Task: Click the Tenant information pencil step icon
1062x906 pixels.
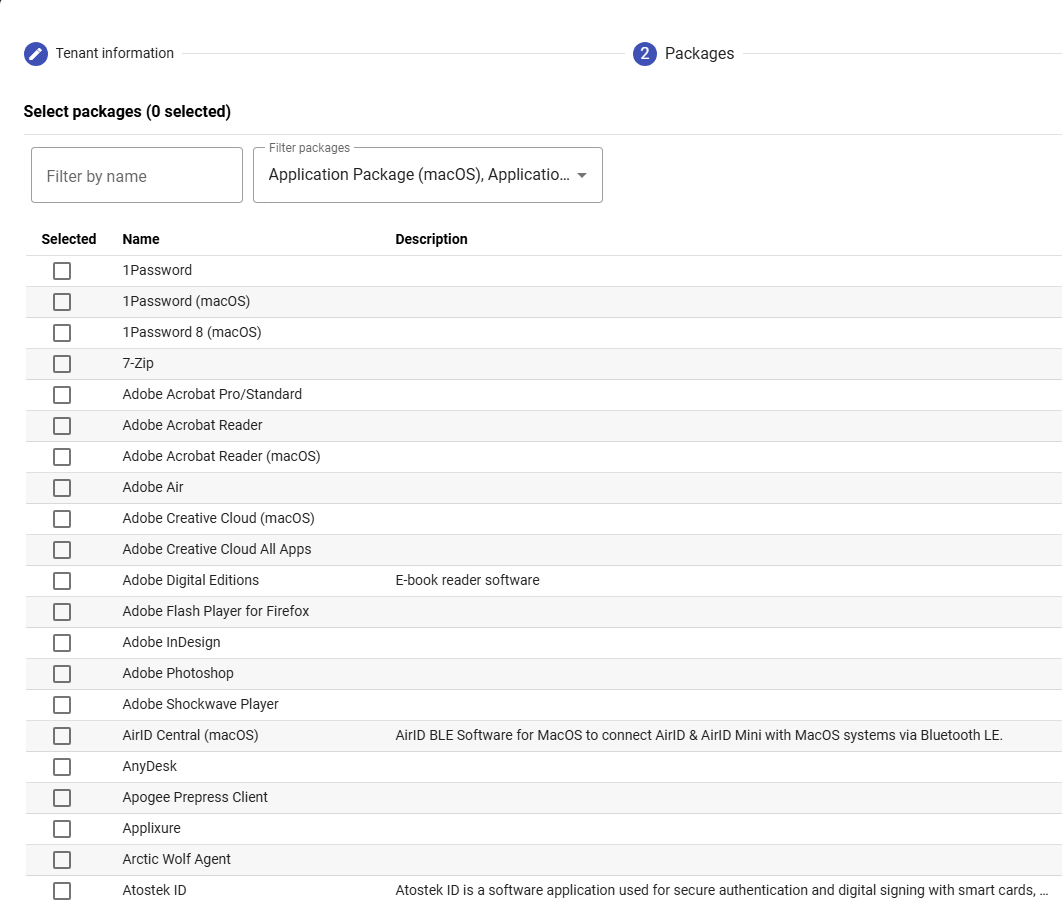Action: tap(36, 54)
